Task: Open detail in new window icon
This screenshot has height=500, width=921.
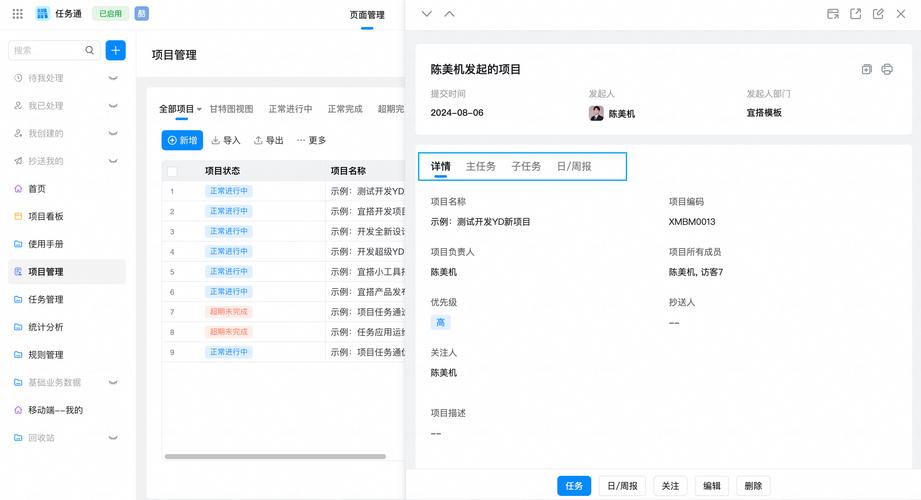Action: (856, 14)
